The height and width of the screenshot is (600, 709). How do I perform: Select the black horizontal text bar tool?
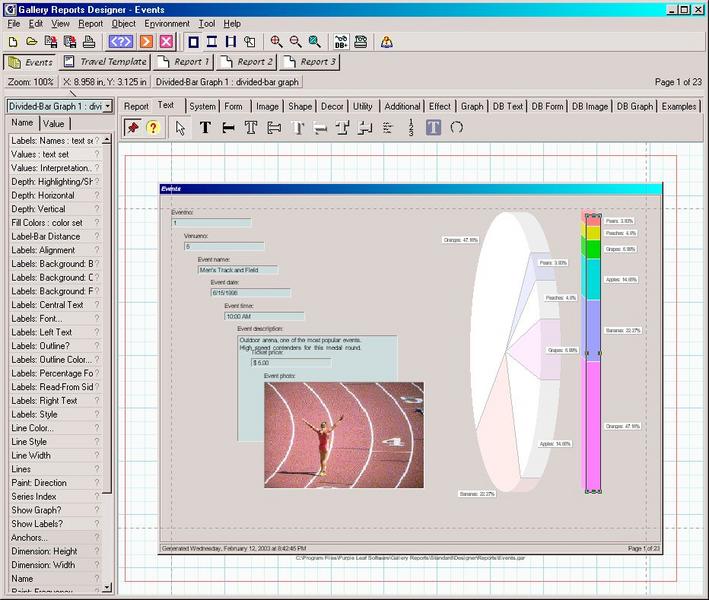(x=228, y=128)
